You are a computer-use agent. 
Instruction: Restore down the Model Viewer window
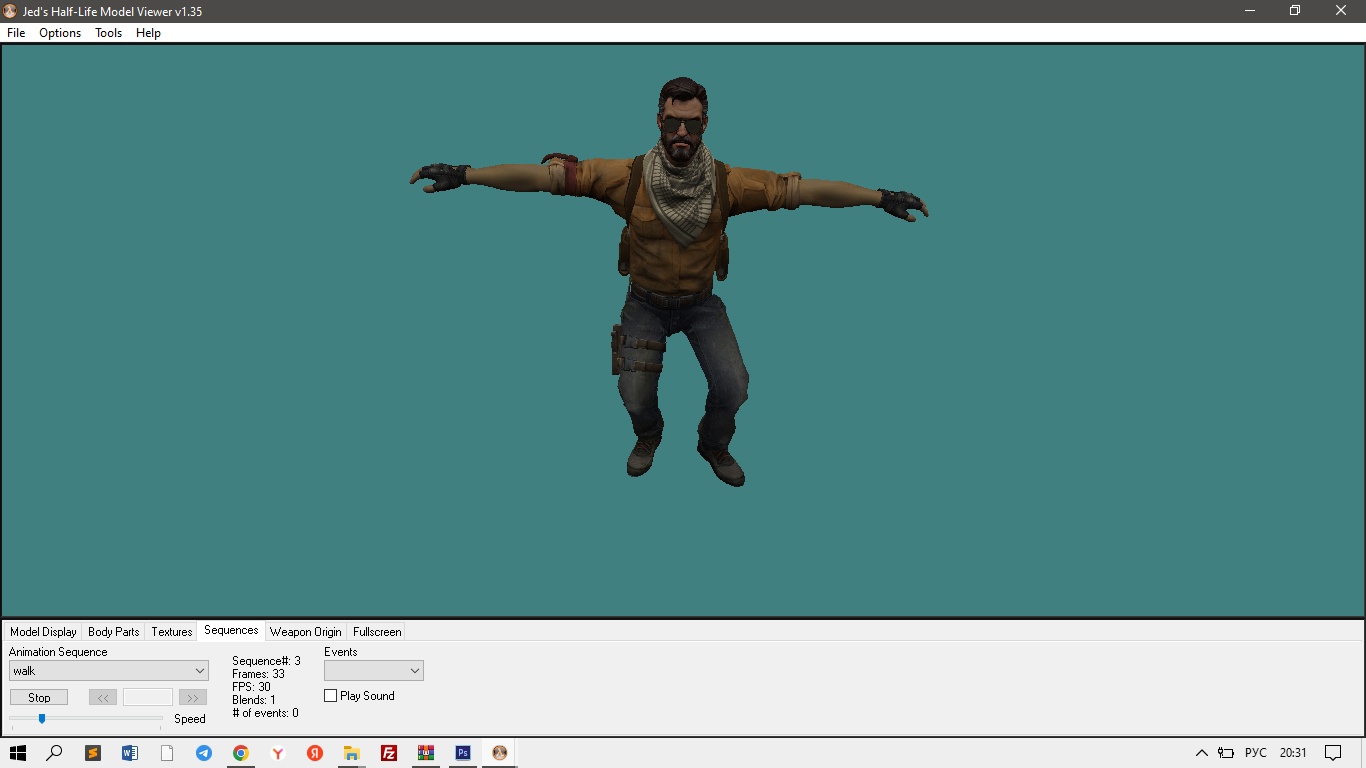point(1295,11)
